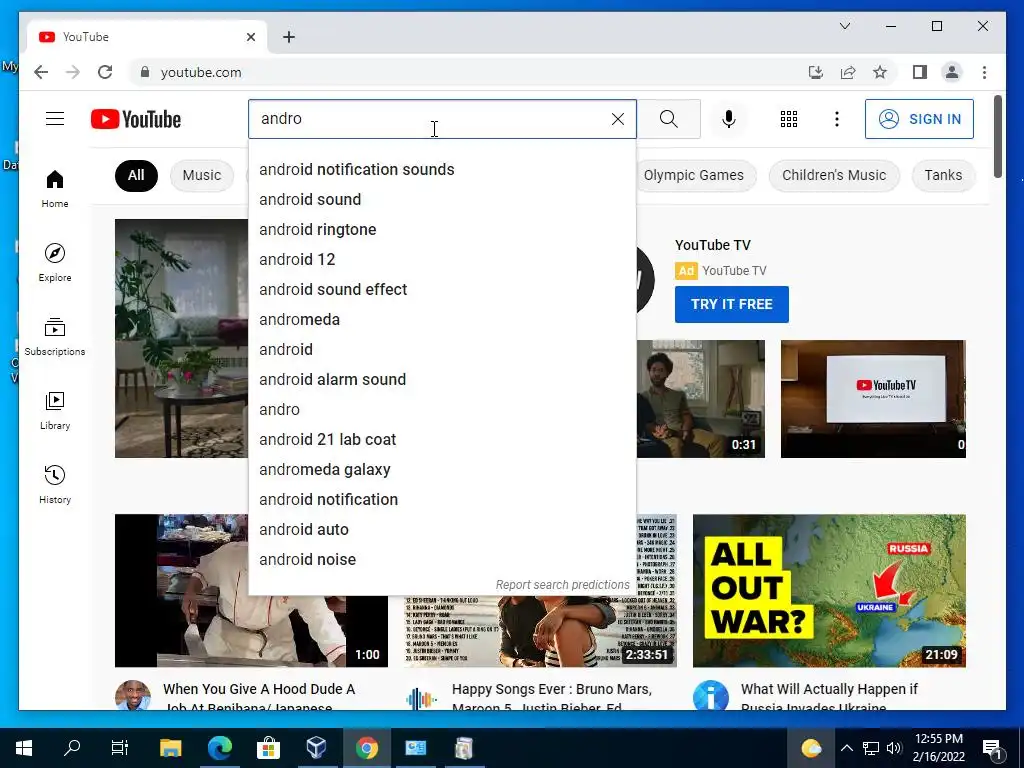Close the YouTube tab
This screenshot has width=1024, height=768.
coord(251,37)
